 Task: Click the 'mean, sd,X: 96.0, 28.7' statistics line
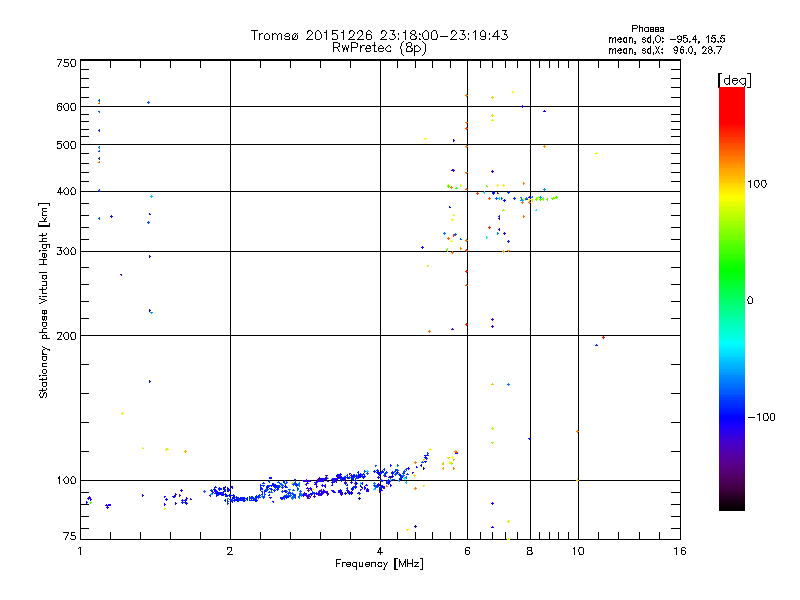665,50
